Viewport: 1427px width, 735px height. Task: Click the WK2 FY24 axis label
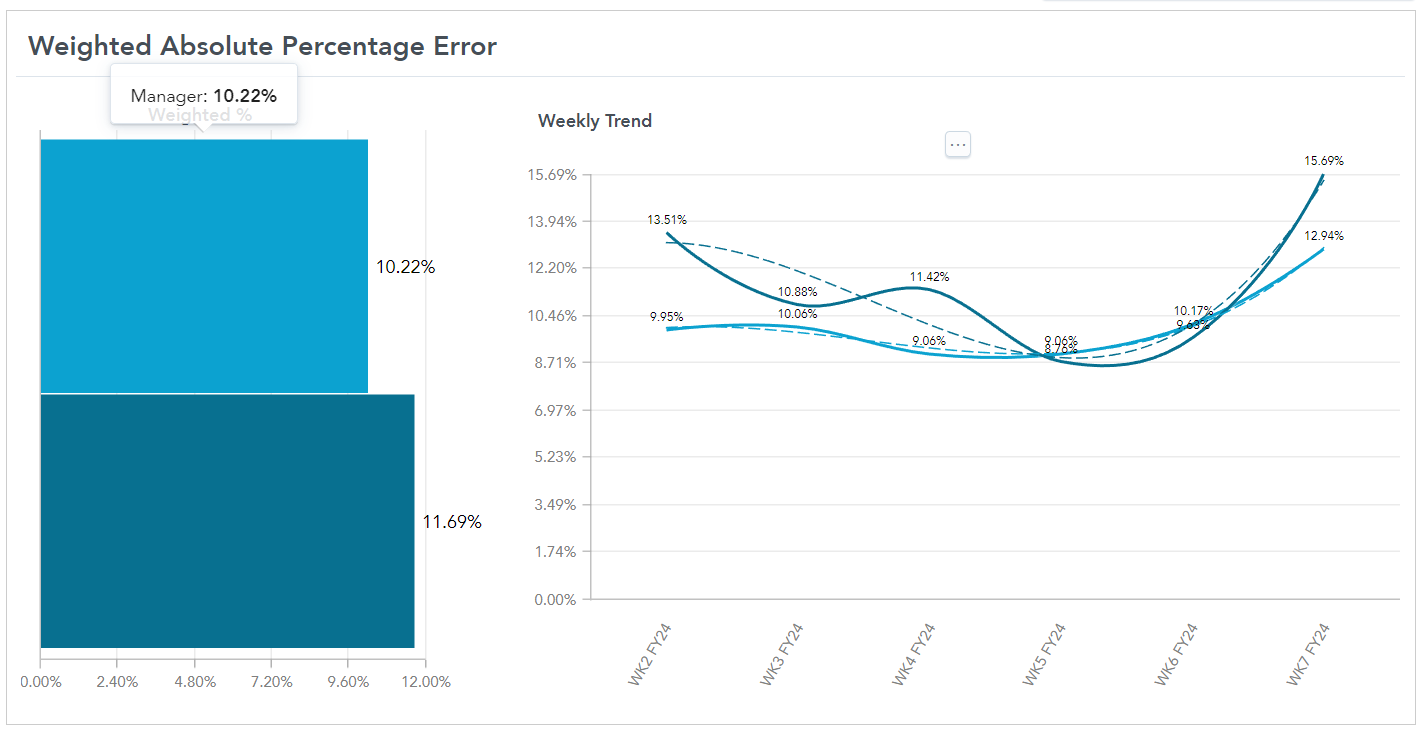[x=649, y=654]
